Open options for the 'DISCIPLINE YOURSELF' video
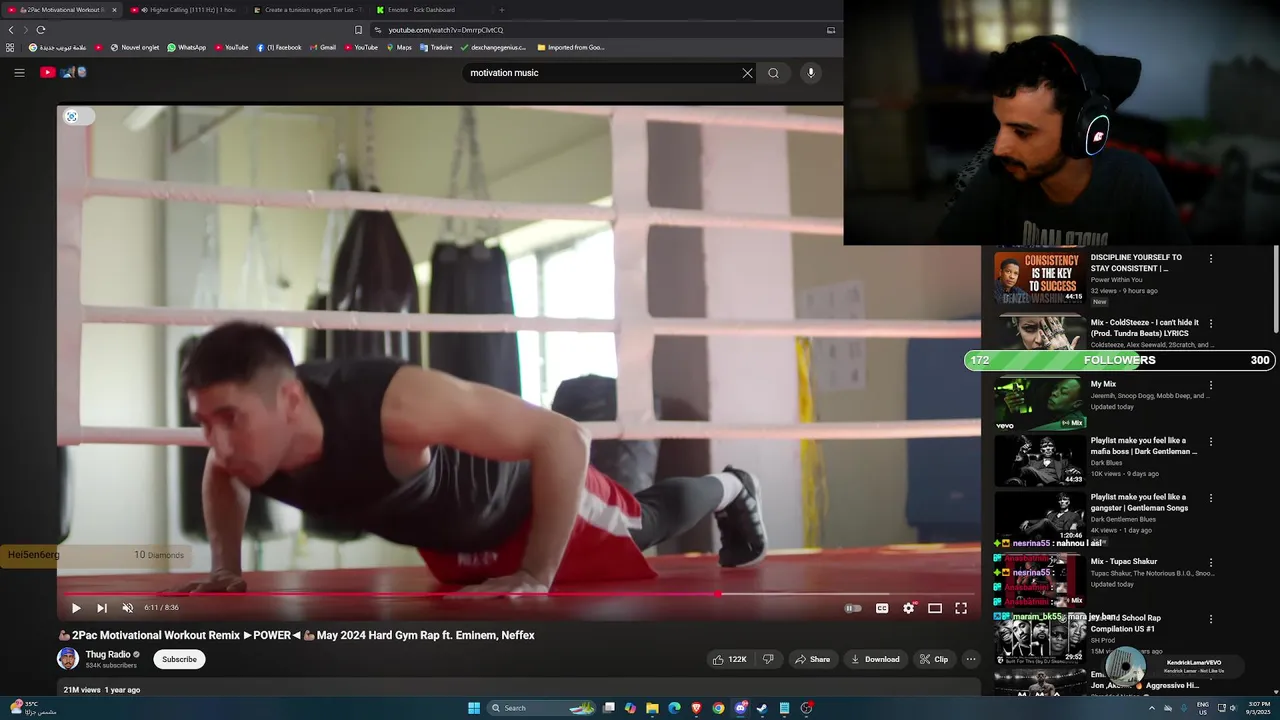The width and height of the screenshot is (1280, 720). (x=1211, y=259)
